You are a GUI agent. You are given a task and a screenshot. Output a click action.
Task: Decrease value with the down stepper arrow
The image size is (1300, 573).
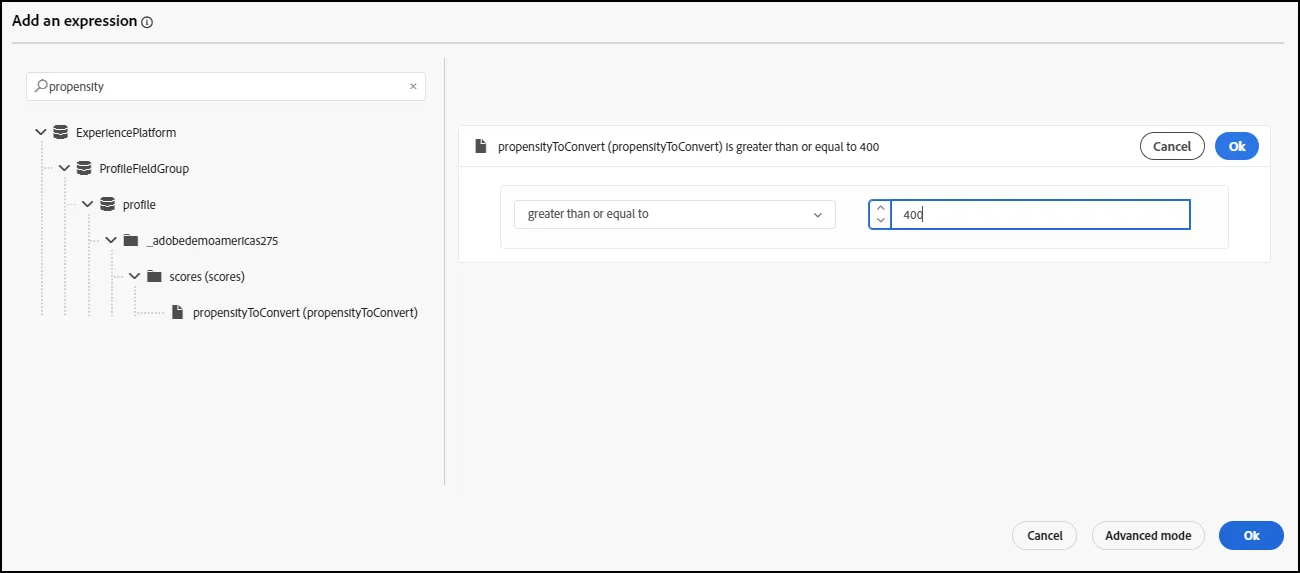tap(880, 220)
